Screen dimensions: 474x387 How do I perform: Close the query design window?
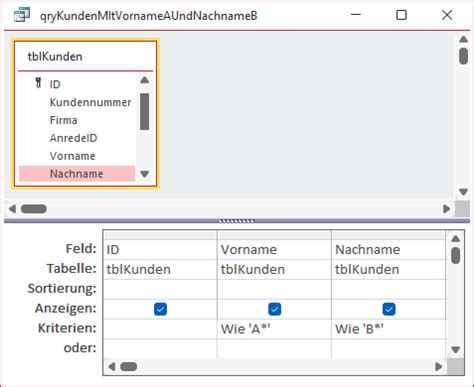click(x=447, y=15)
